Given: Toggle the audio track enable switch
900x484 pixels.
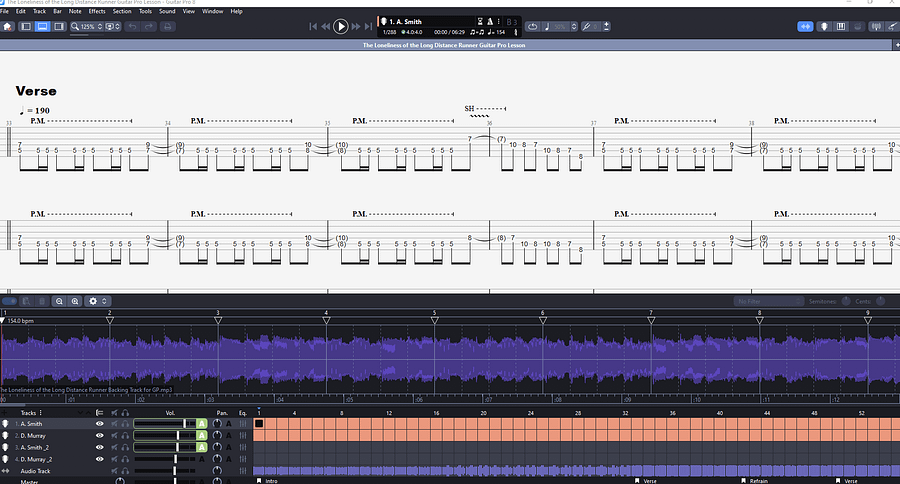Looking at the screenshot, I should coord(9,301).
